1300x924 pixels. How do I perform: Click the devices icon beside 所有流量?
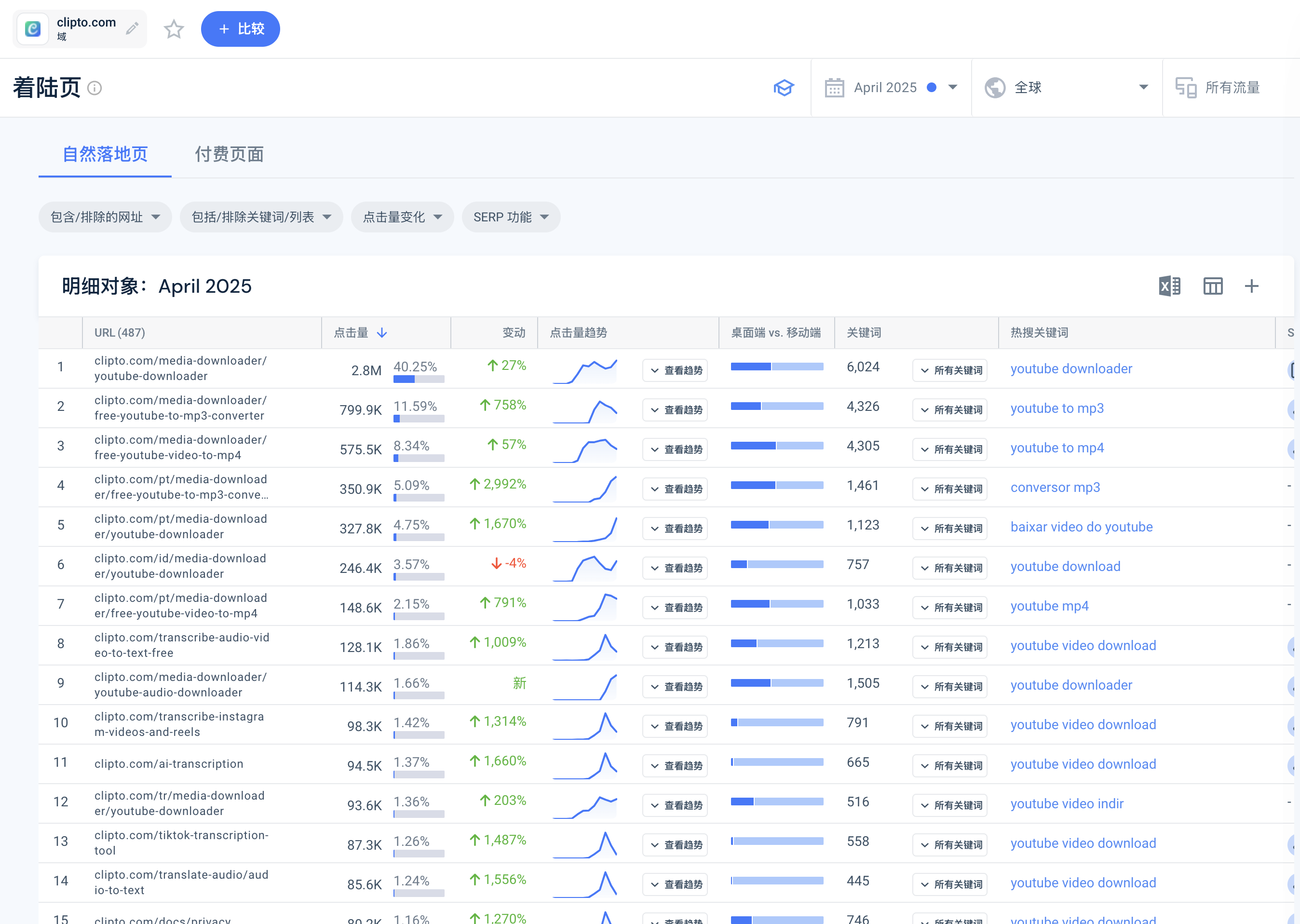coord(1186,88)
